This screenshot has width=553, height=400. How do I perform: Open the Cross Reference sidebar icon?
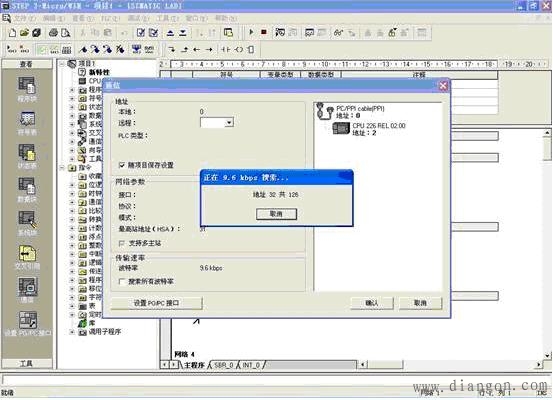(27, 257)
